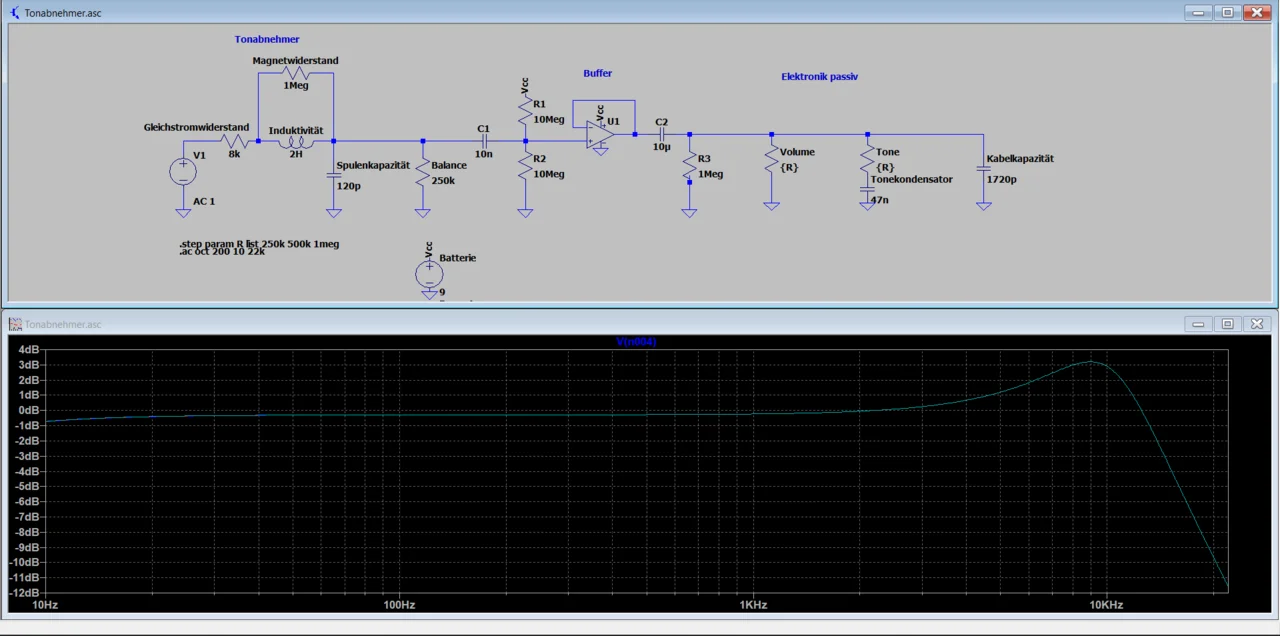This screenshot has height=636, width=1280.
Task: Click the U1 op-amp buffer symbol
Action: (600, 135)
